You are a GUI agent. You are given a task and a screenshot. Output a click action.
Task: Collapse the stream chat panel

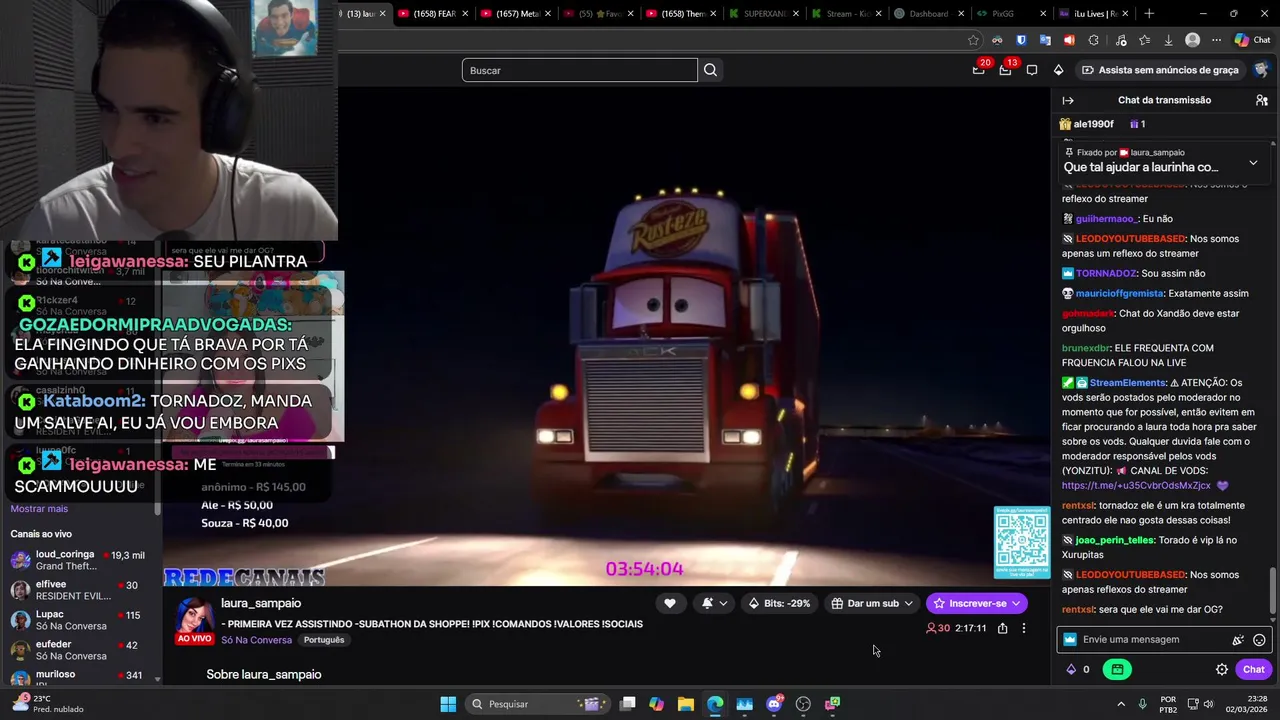pyautogui.click(x=1068, y=100)
